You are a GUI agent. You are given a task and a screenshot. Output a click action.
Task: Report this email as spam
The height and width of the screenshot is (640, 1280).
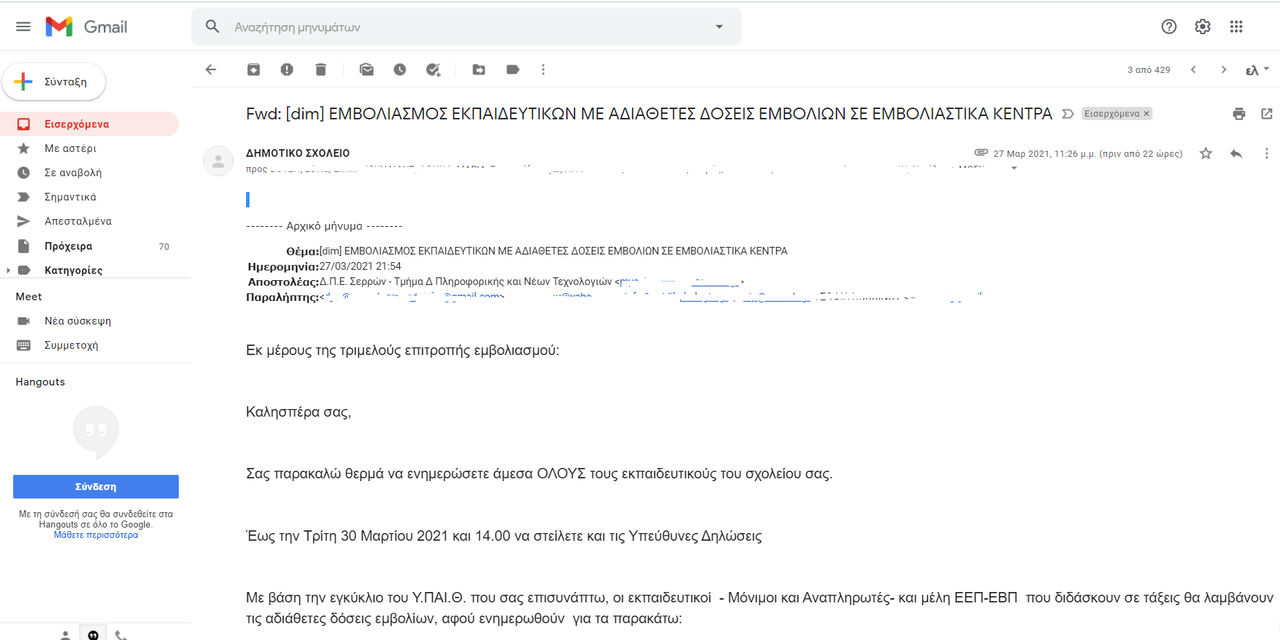(x=287, y=70)
